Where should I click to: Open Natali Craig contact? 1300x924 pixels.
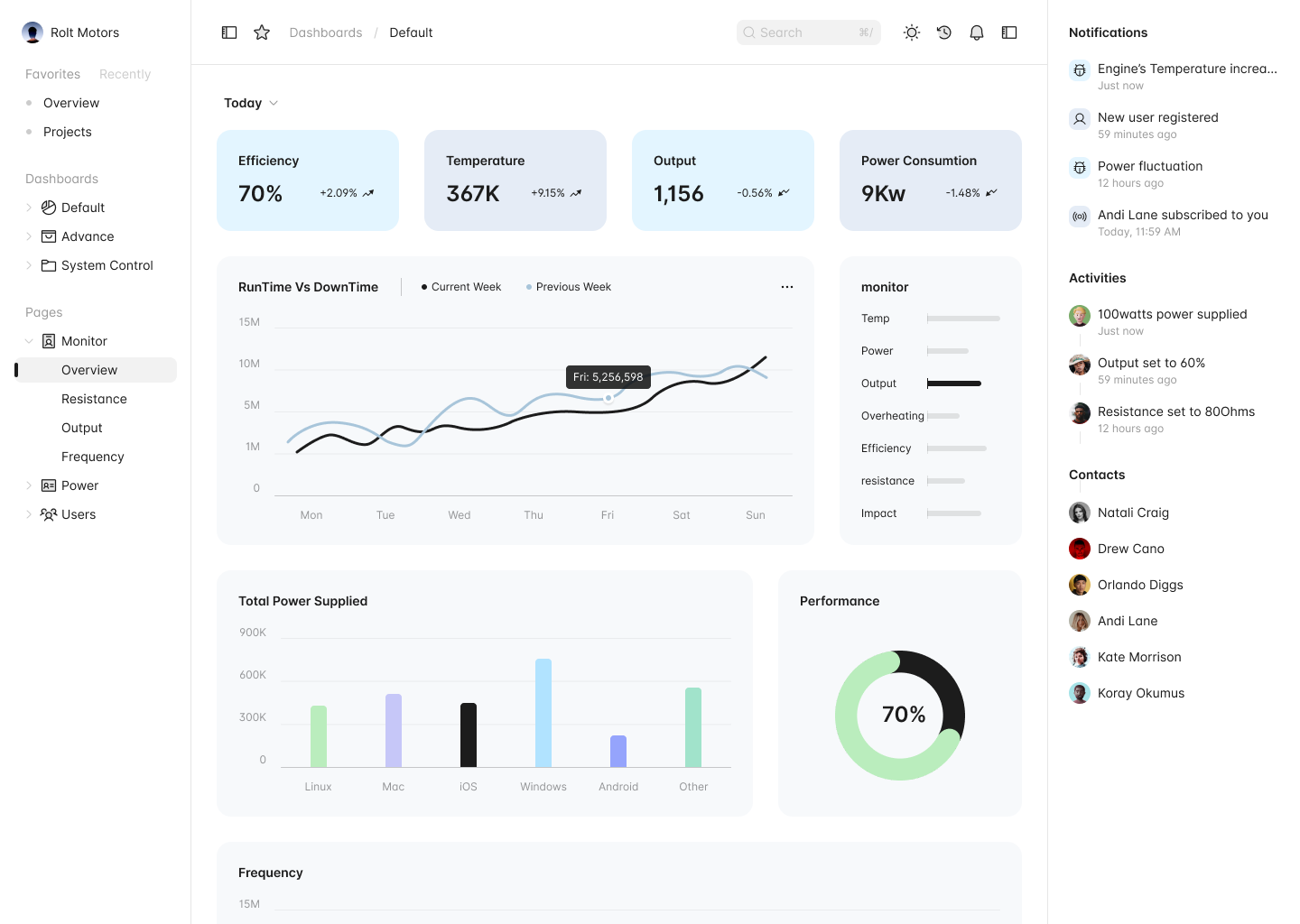(1133, 513)
